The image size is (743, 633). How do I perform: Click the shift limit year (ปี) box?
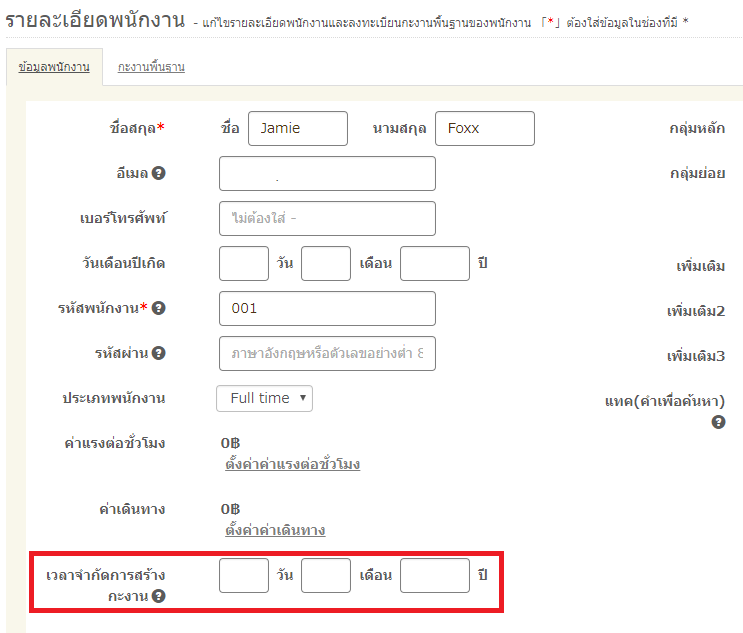(x=434, y=576)
